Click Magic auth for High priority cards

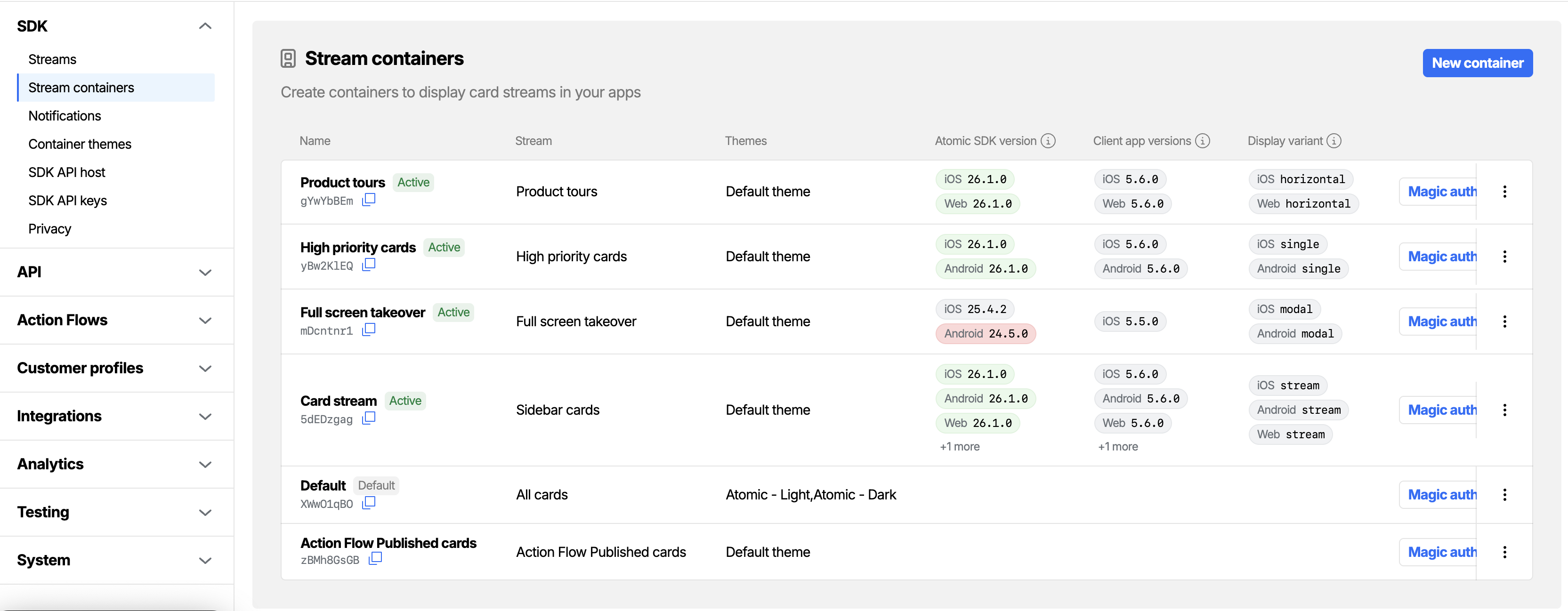pyautogui.click(x=1438, y=257)
